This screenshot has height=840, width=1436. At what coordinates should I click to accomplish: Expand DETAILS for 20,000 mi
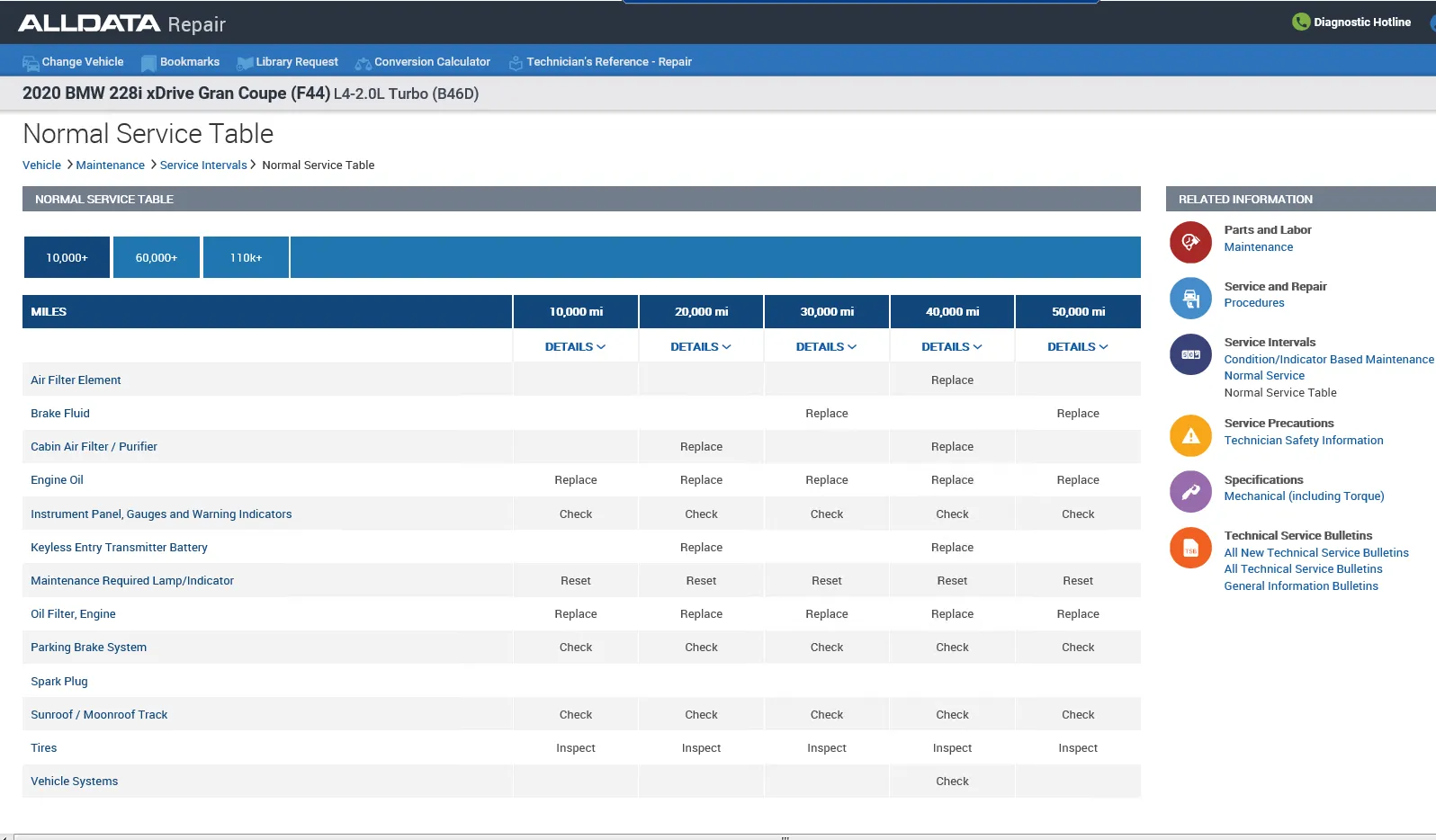tap(701, 346)
